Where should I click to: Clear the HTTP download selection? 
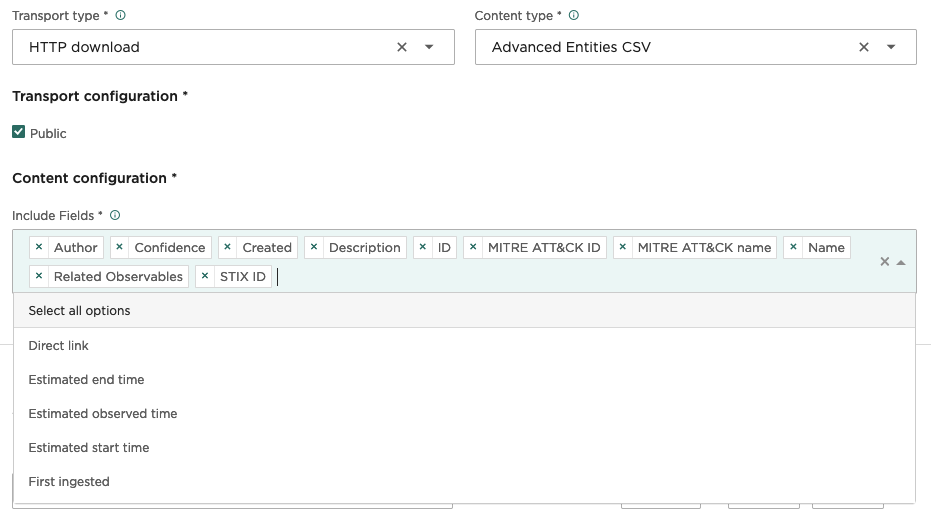[402, 47]
